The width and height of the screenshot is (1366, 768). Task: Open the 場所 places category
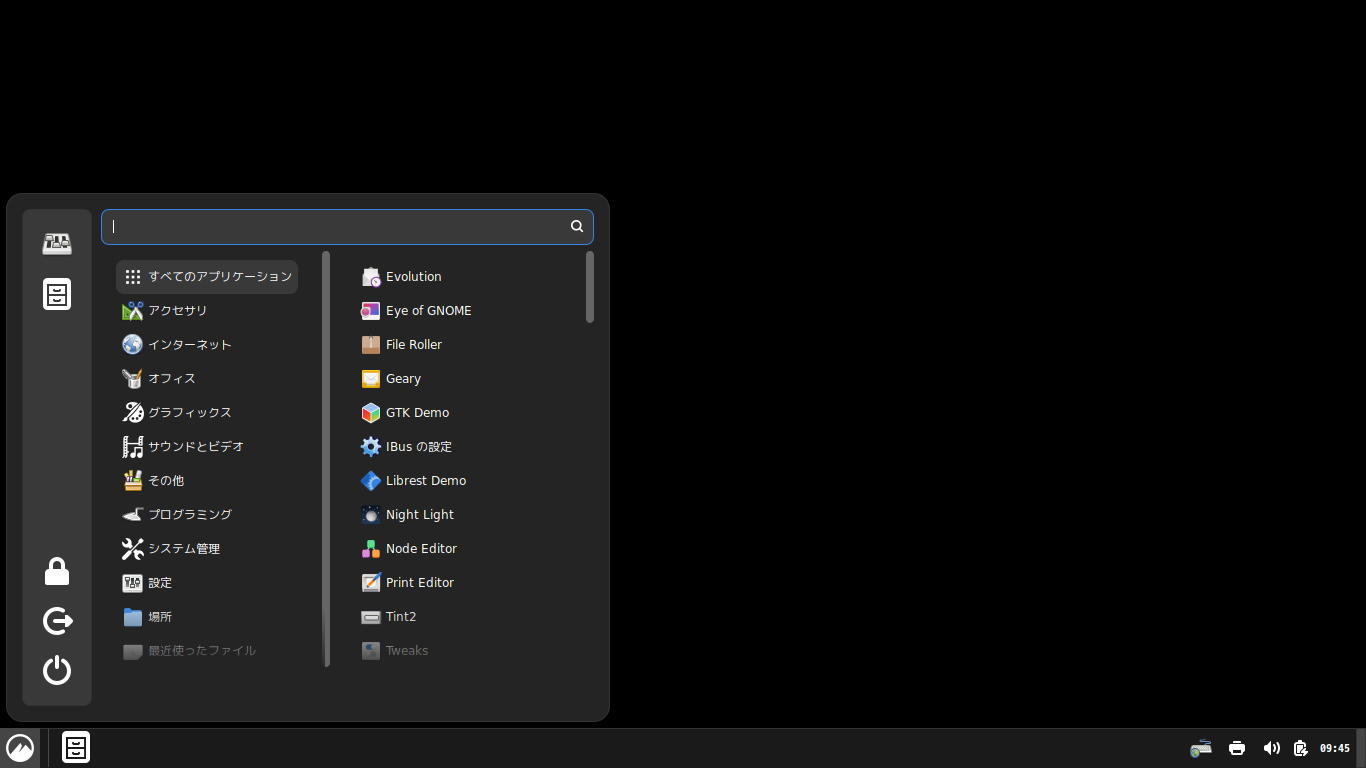coord(207,617)
